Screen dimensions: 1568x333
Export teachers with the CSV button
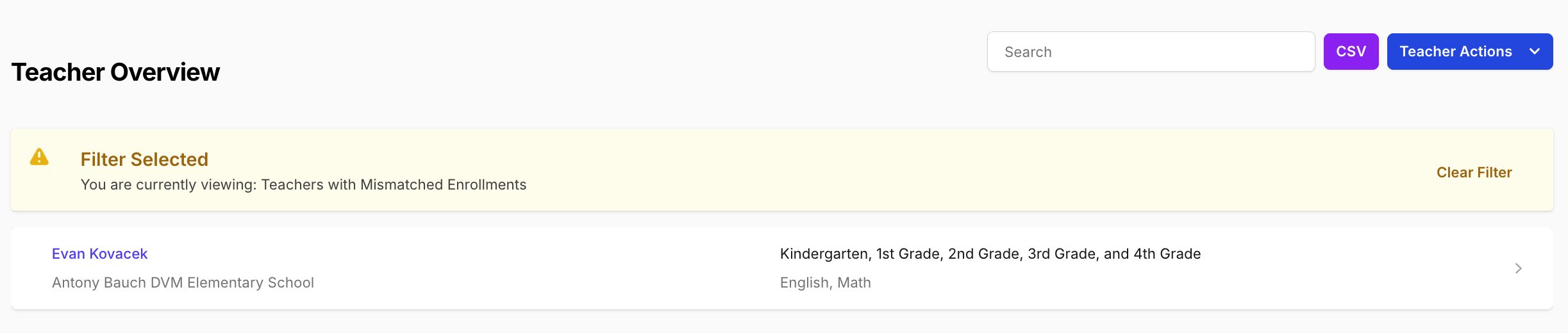1351,52
